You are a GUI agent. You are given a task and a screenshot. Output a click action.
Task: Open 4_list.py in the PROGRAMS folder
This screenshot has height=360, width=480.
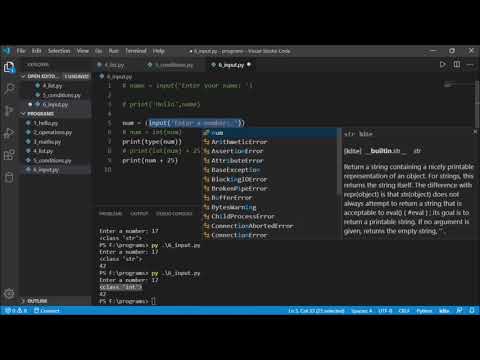56,151
